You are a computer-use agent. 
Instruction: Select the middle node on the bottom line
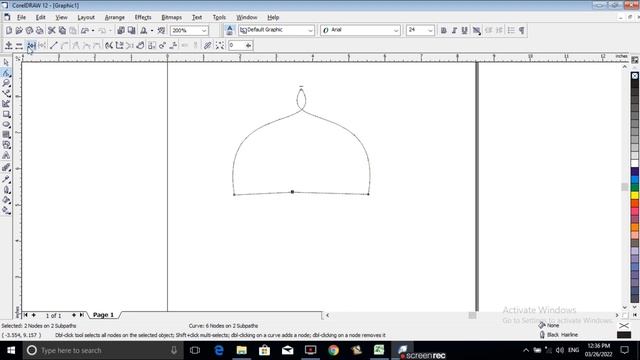click(x=292, y=191)
